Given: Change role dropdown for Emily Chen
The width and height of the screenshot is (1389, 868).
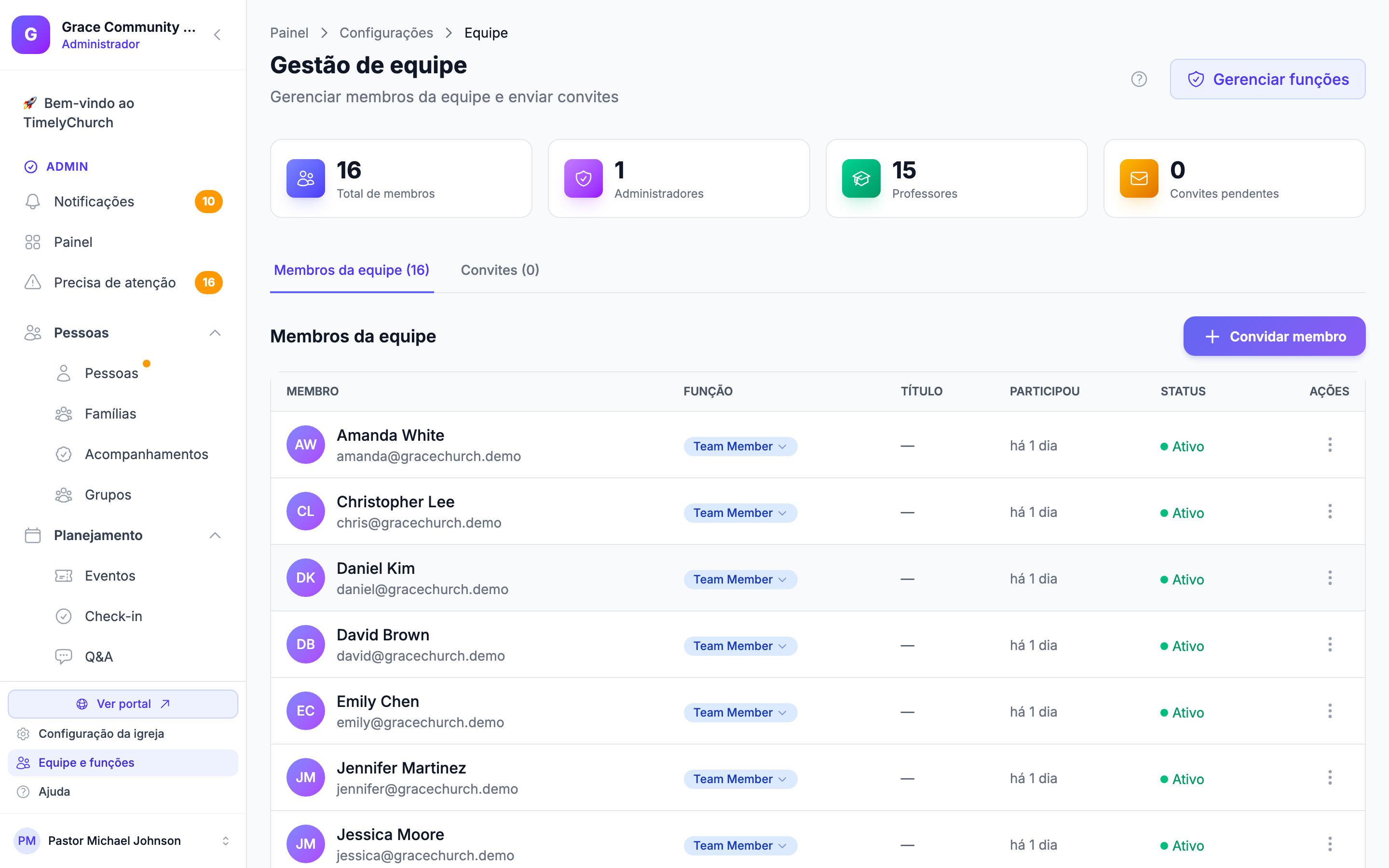Looking at the screenshot, I should click(x=740, y=713).
